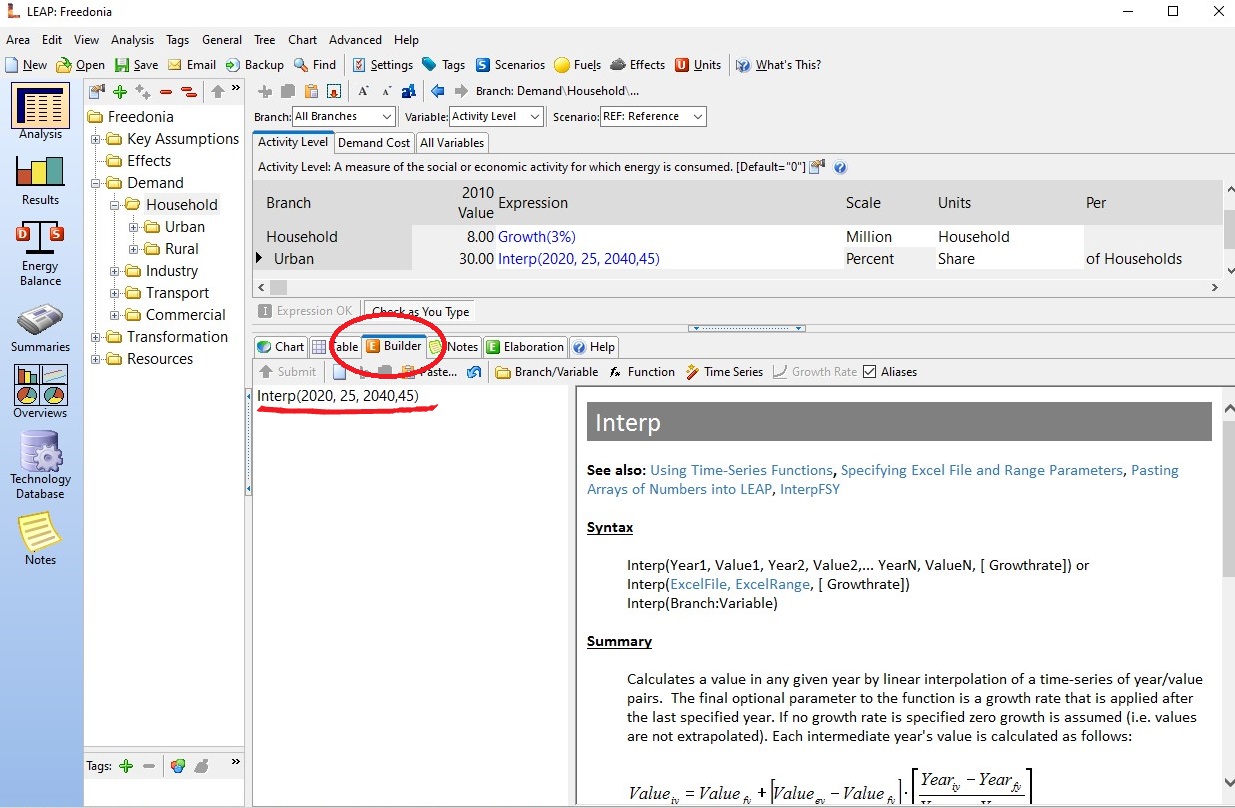
Task: Click the What's This? help button
Action: (x=778, y=65)
